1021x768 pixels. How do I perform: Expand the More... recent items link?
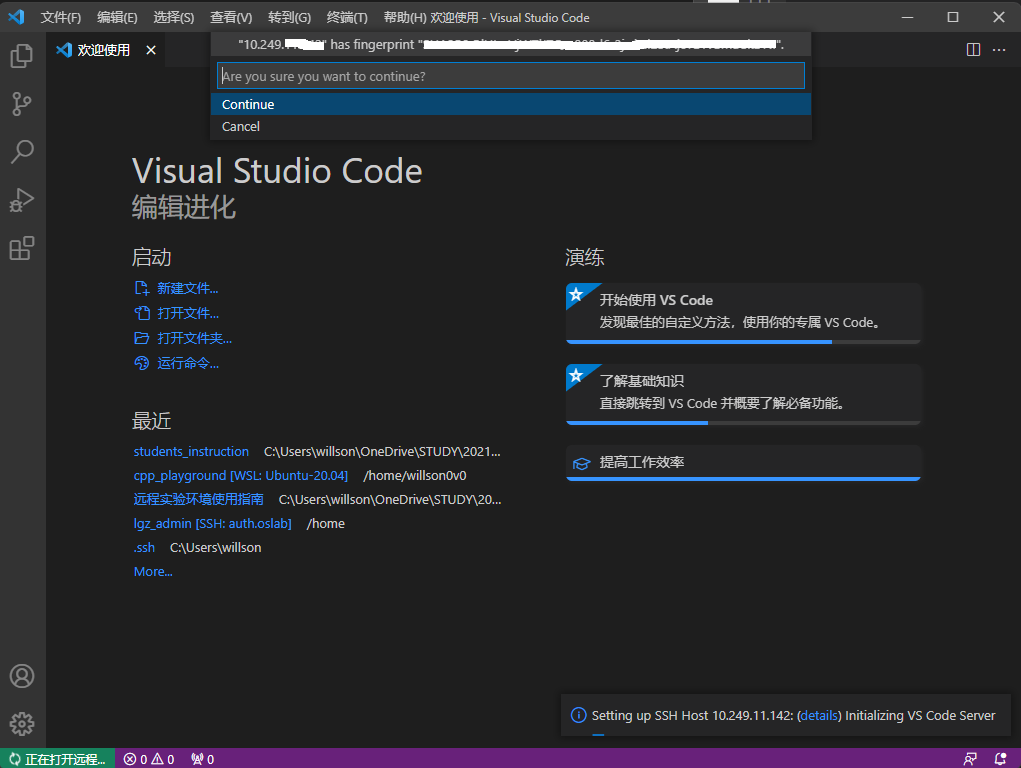click(153, 571)
